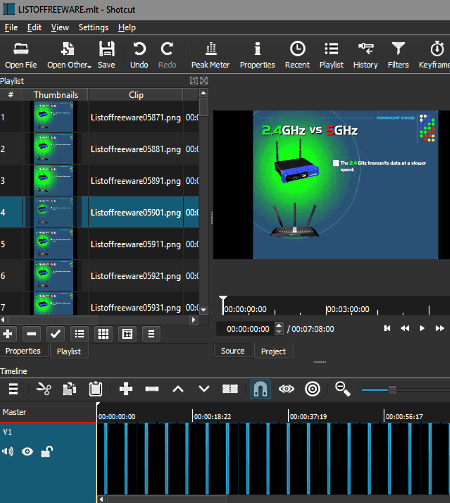Undock the Playlist panel
Viewport: 450px width, 503px height.
[194, 81]
